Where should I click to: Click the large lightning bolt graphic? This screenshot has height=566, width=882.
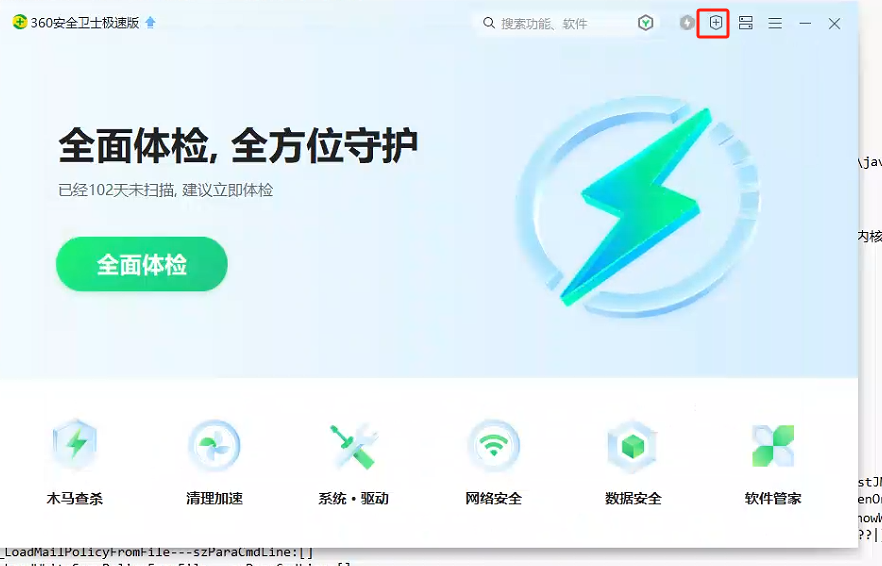(x=638, y=206)
